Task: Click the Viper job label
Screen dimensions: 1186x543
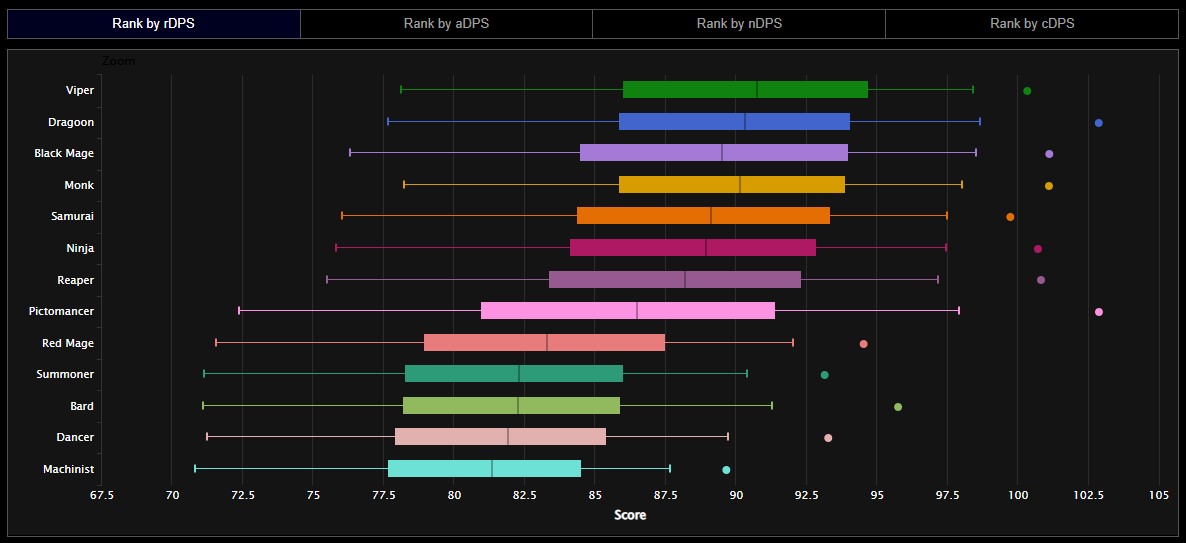Action: tap(79, 90)
